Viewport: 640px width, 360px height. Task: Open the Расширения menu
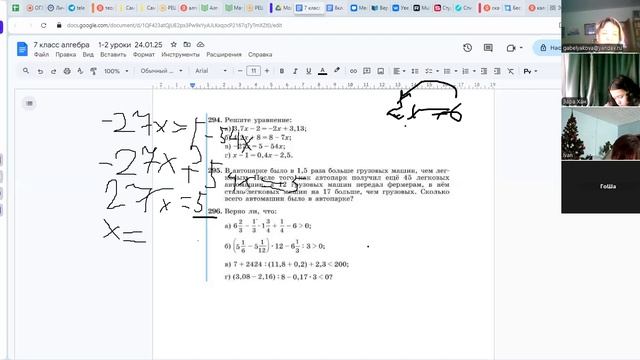[x=224, y=54]
